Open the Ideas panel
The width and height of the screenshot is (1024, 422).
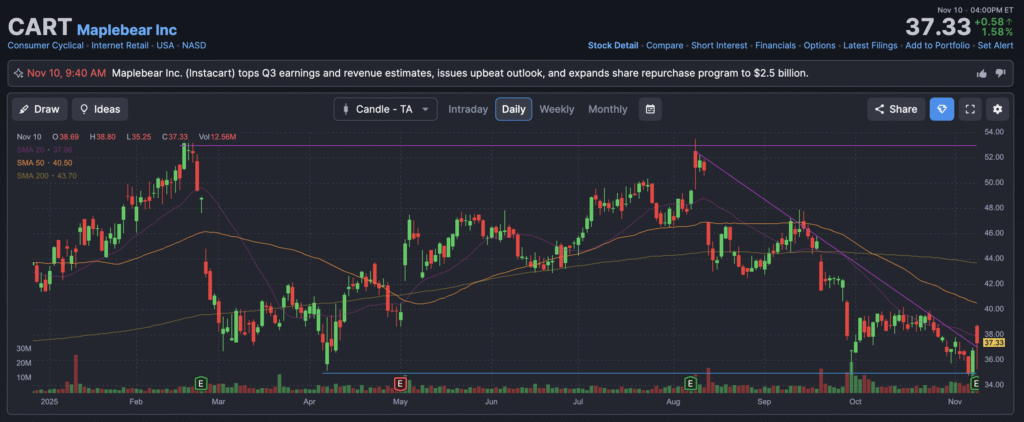[x=99, y=109]
